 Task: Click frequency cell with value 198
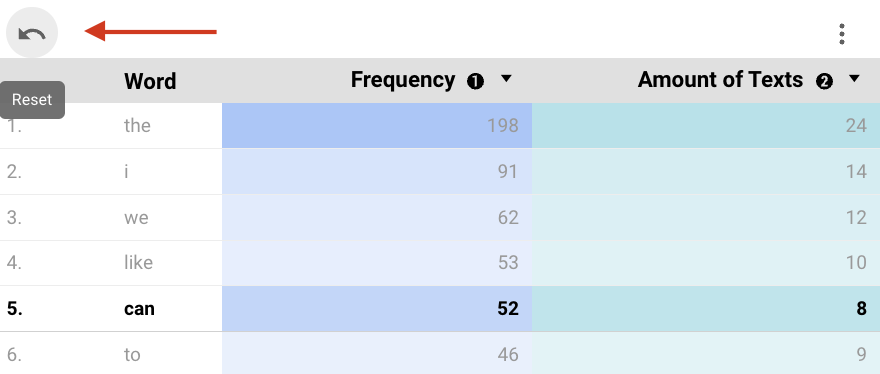pos(377,125)
